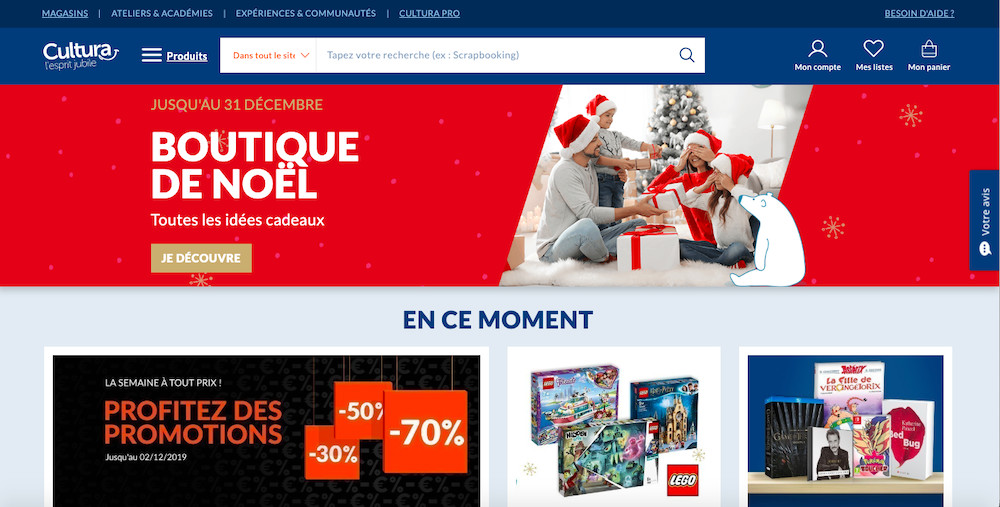This screenshot has width=1000, height=507.
Task: Open Mon panier shopping bag icon
Action: click(929, 48)
